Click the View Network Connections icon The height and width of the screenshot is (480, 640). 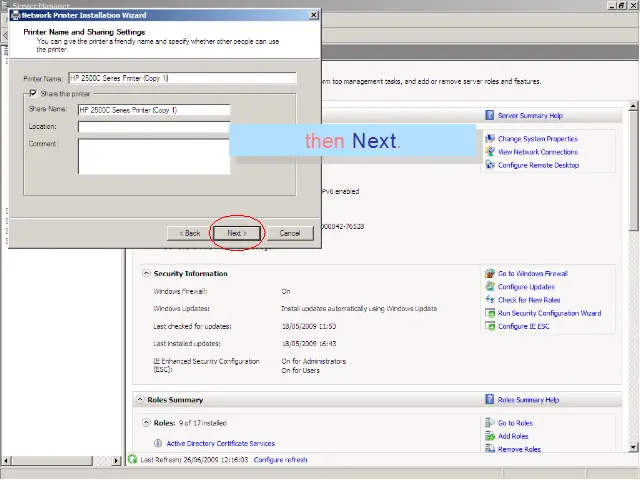[490, 151]
